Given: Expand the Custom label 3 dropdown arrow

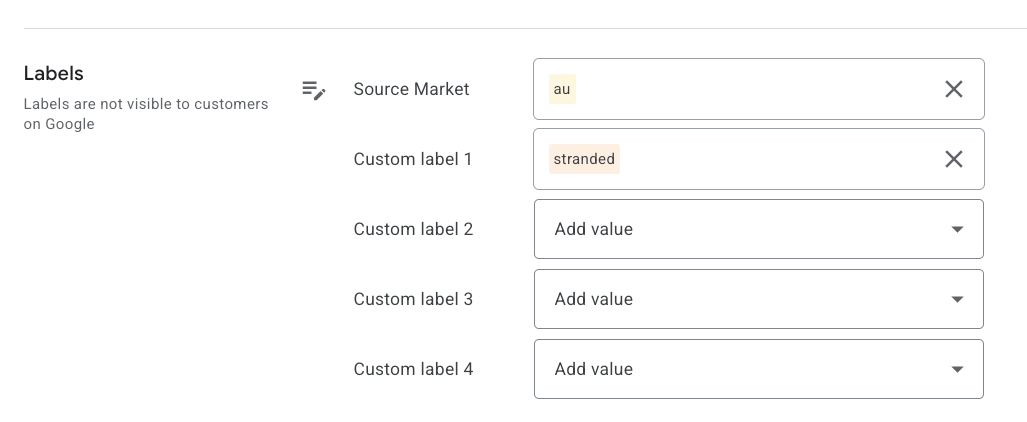Looking at the screenshot, I should 957,299.
